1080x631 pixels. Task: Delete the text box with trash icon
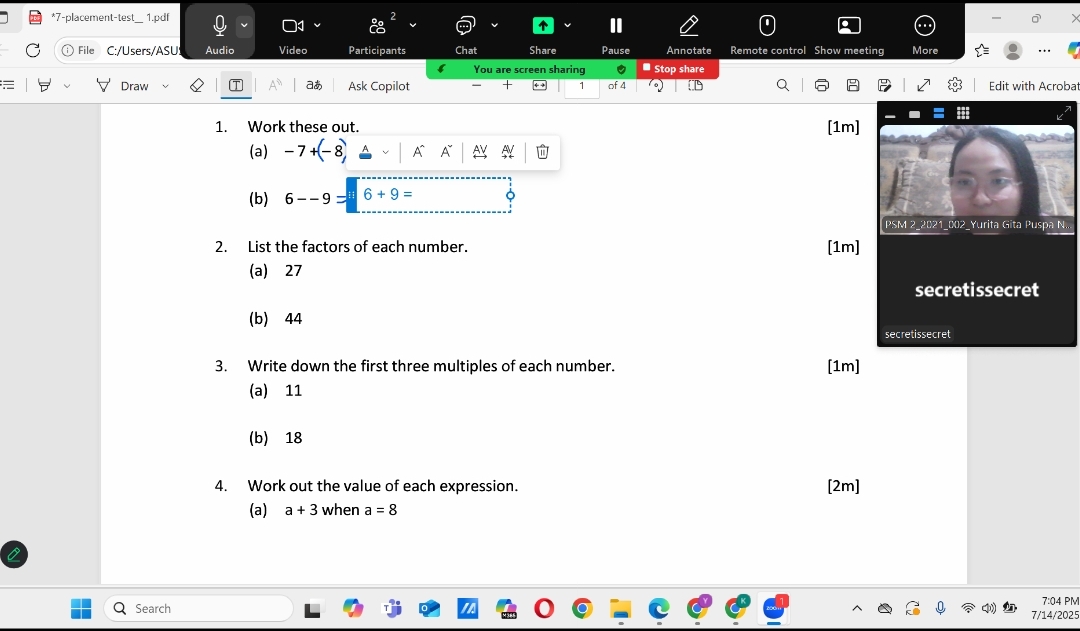point(543,152)
